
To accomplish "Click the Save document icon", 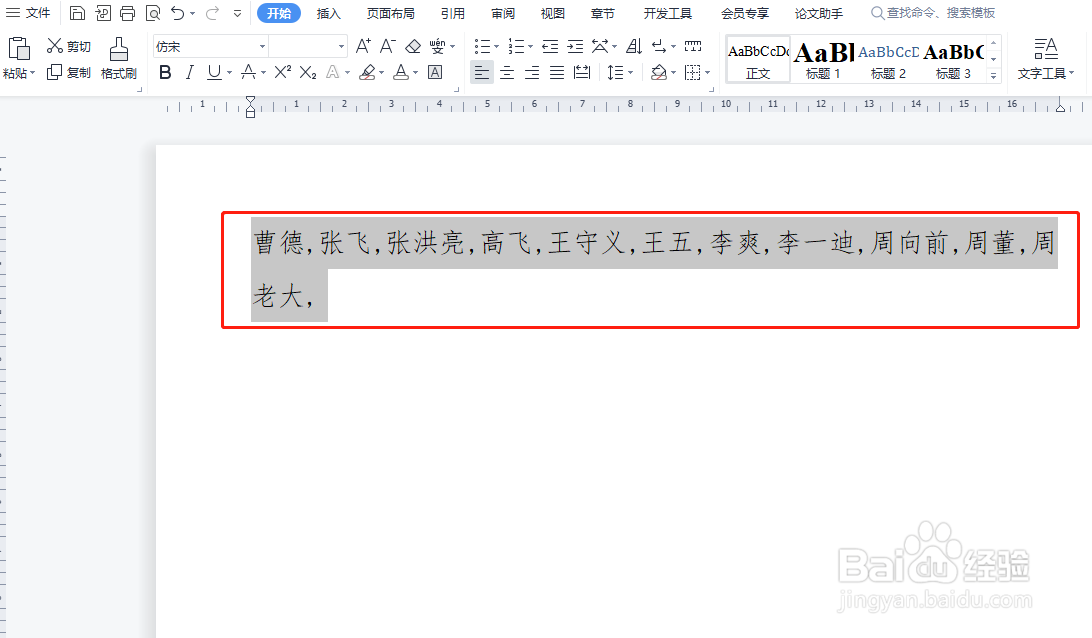I will pyautogui.click(x=77, y=13).
